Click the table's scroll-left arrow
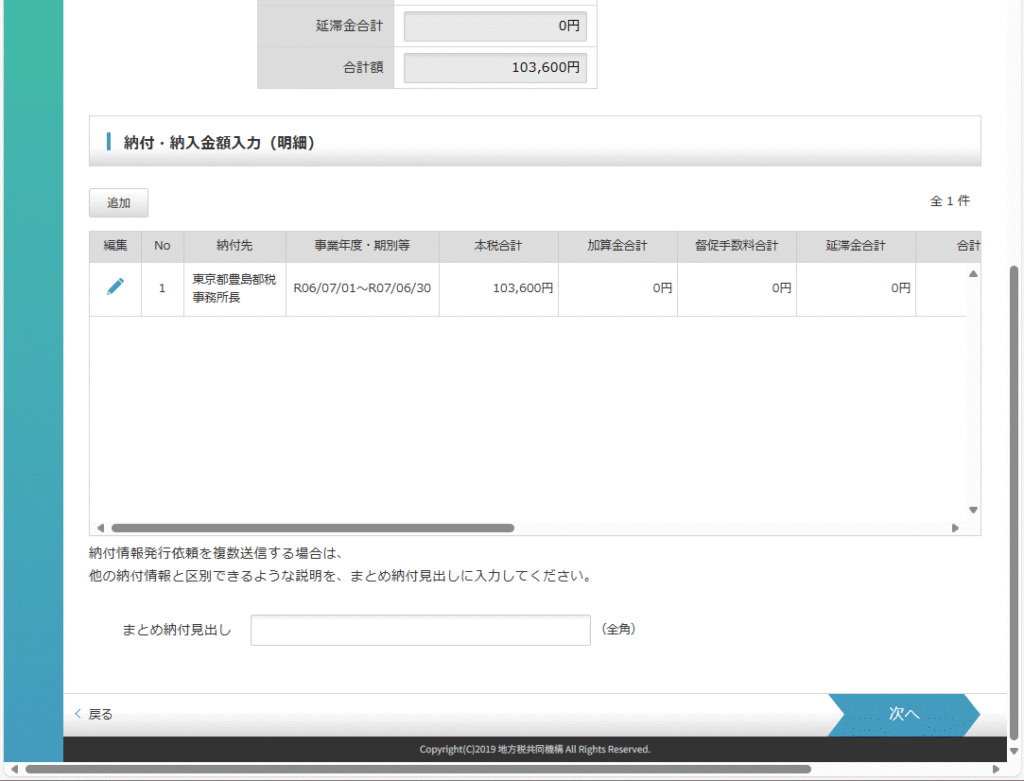Image resolution: width=1024 pixels, height=781 pixels. point(100,528)
